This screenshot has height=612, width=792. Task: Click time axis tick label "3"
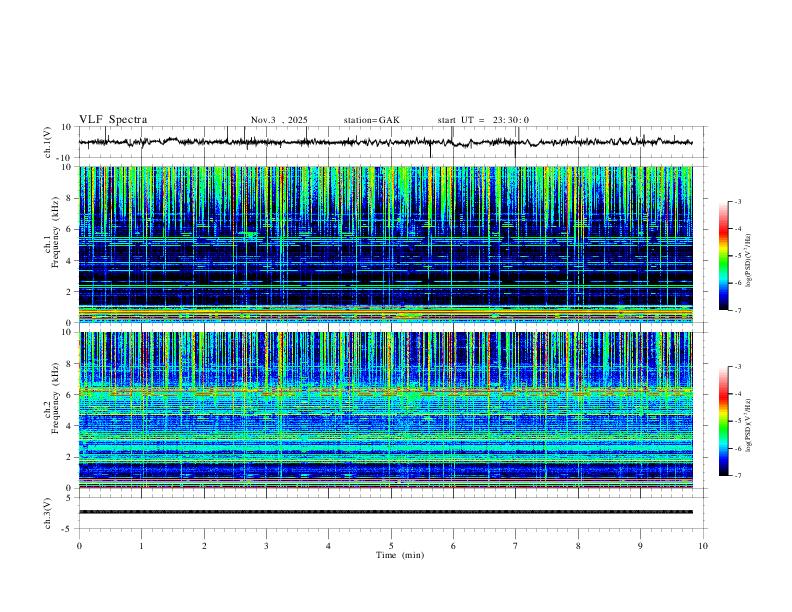(266, 546)
